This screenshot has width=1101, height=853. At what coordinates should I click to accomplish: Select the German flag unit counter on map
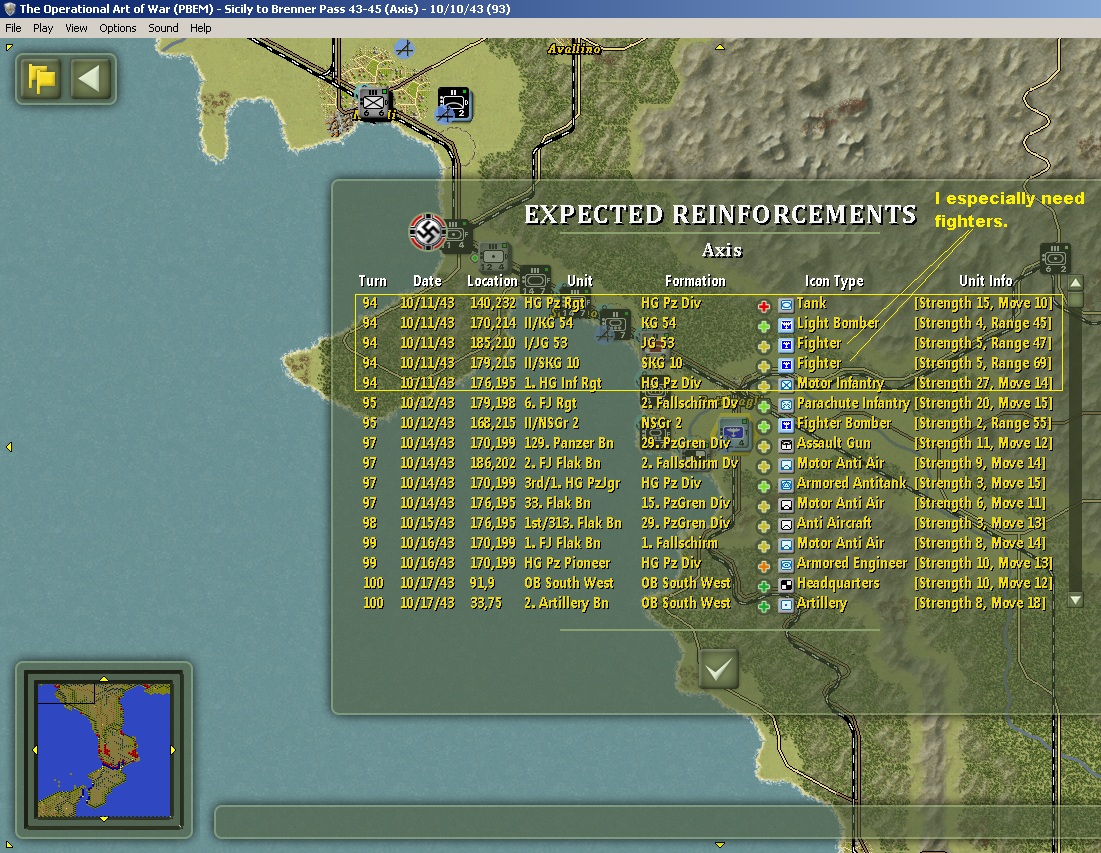tap(428, 232)
